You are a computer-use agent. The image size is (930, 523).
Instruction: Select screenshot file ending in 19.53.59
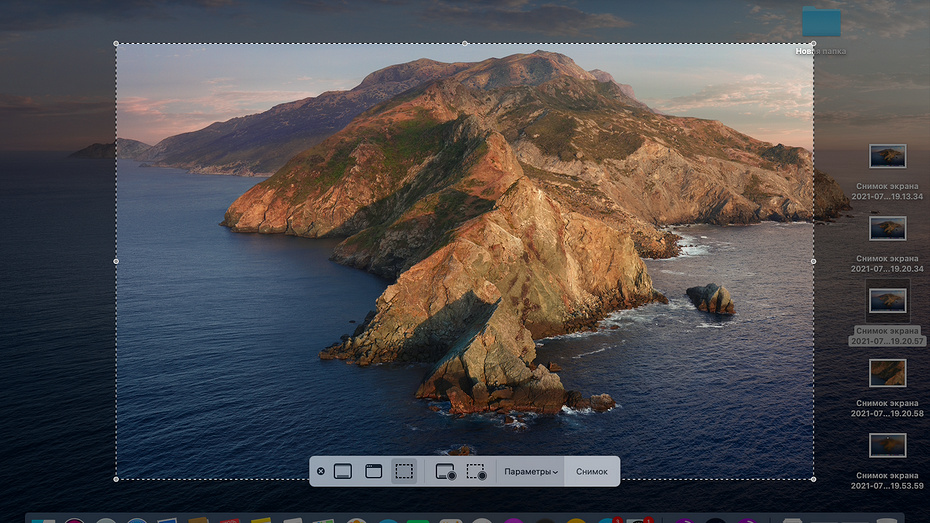click(x=887, y=445)
